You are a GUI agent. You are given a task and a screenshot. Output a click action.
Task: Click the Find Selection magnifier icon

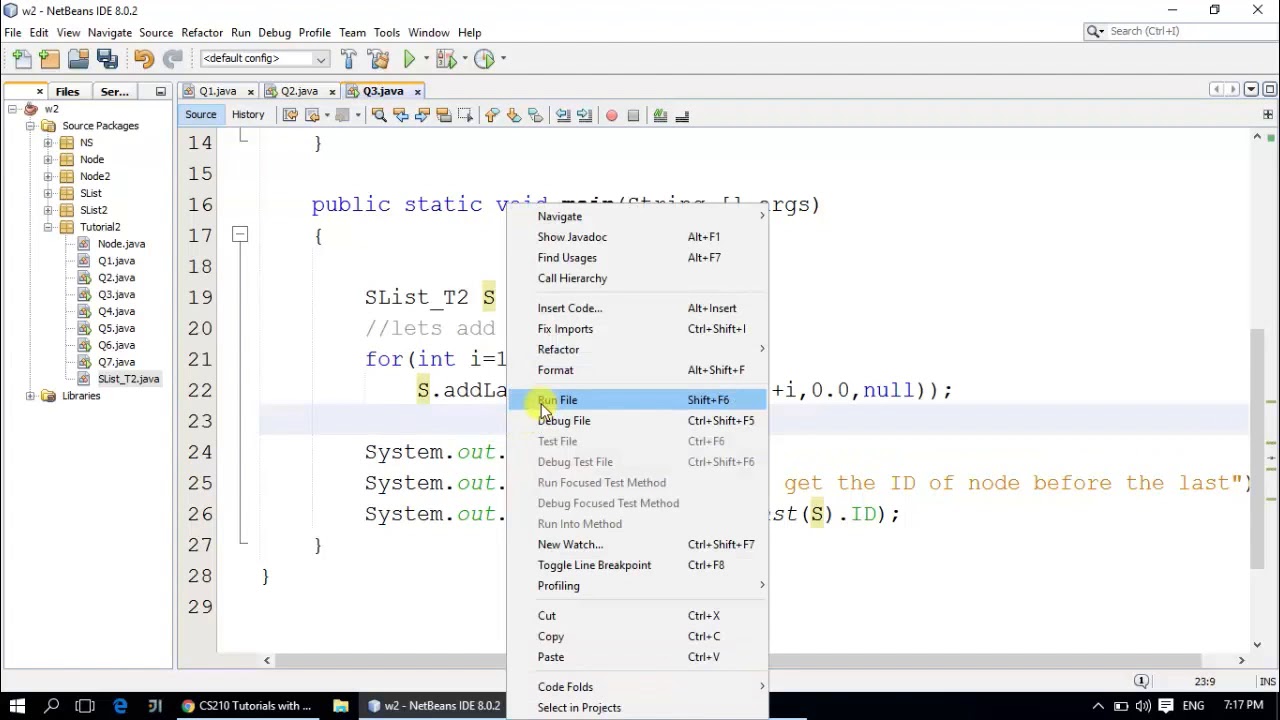pyautogui.click(x=379, y=115)
